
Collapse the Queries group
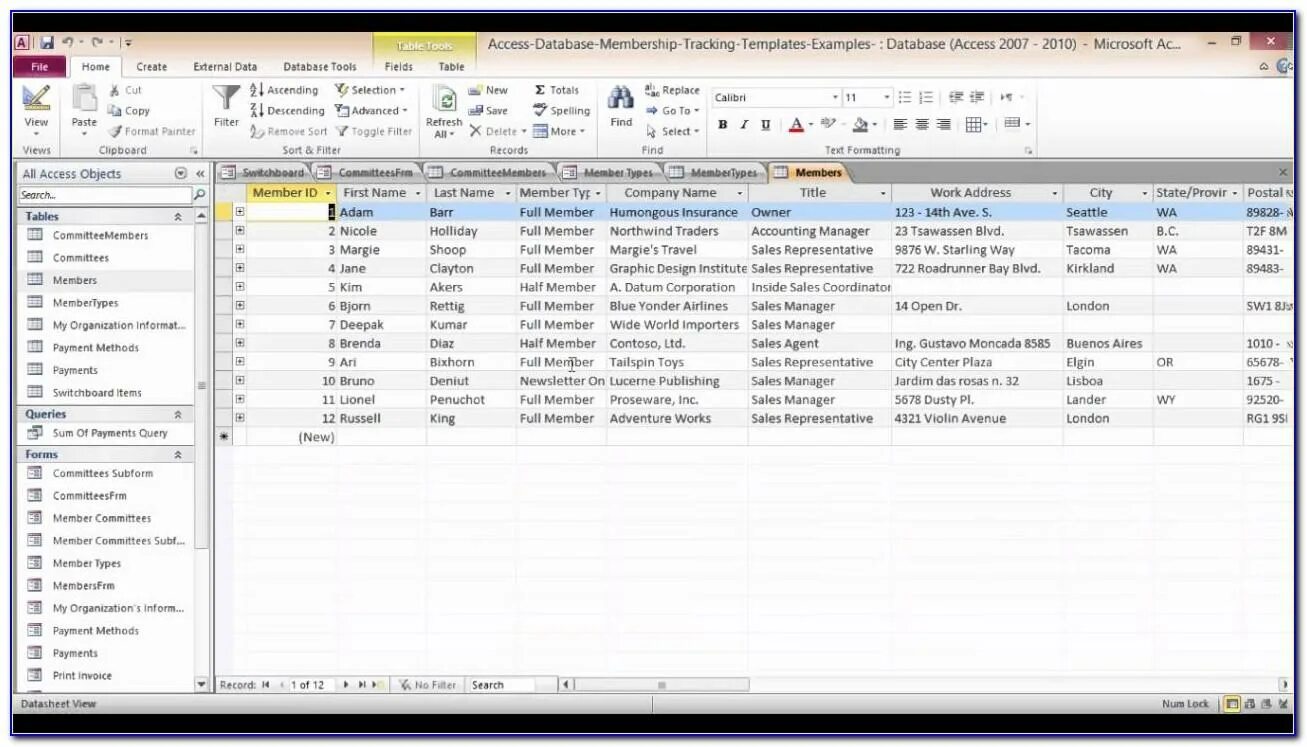tap(178, 414)
